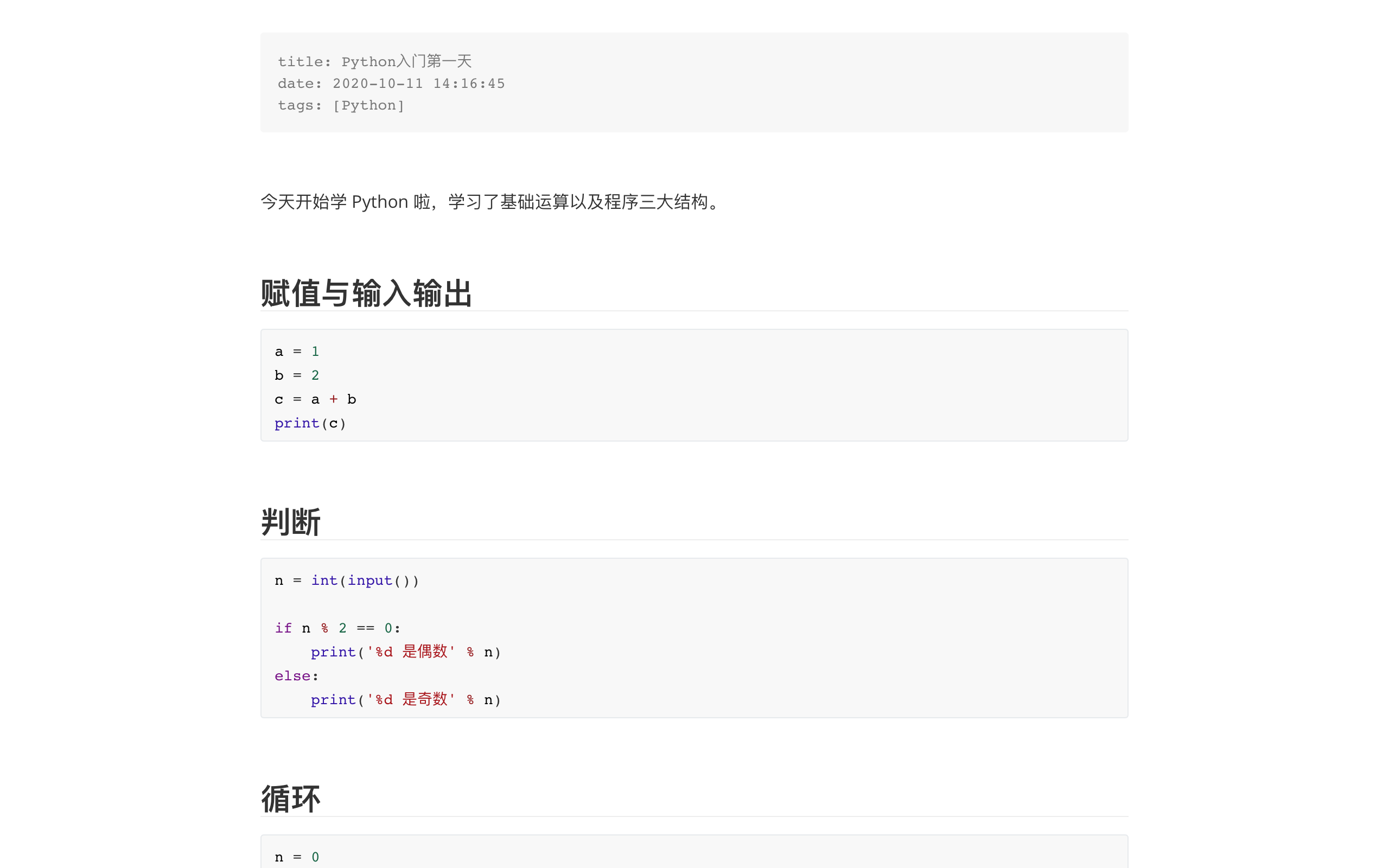
Task: Click the heading 判断
Action: click(291, 522)
